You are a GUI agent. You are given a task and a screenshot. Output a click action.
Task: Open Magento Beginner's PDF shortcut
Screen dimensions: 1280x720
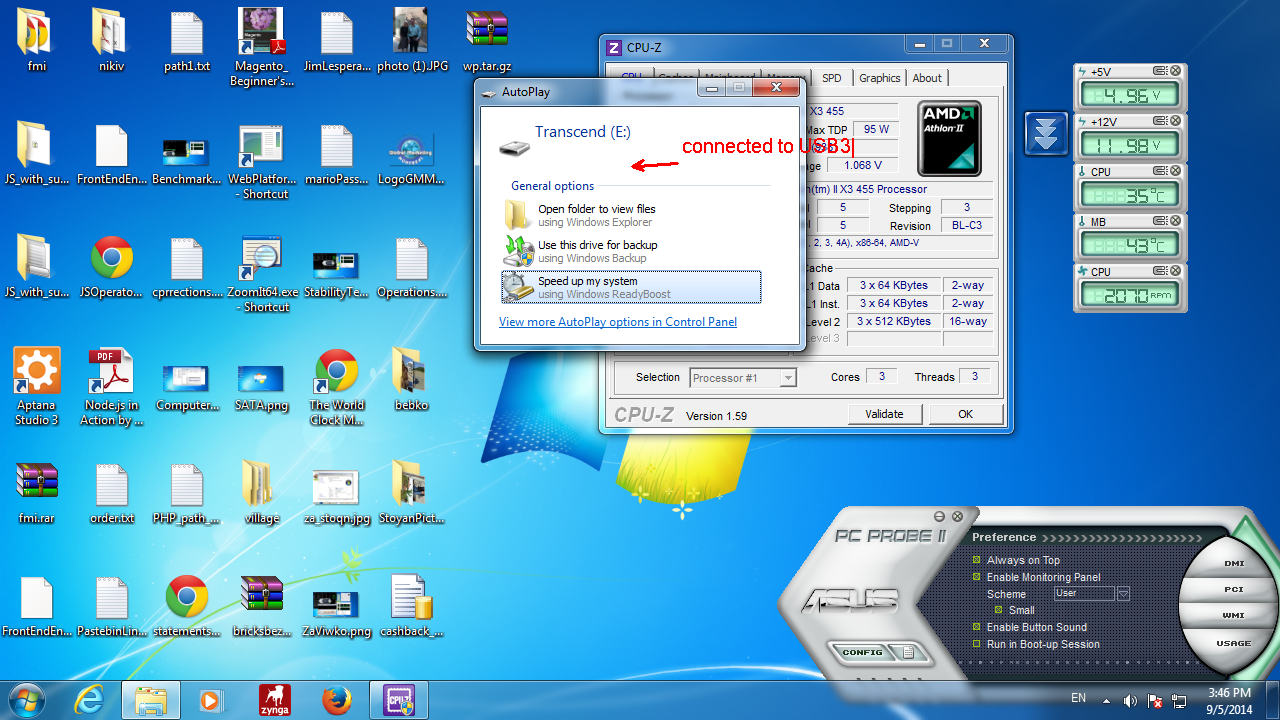tap(261, 47)
